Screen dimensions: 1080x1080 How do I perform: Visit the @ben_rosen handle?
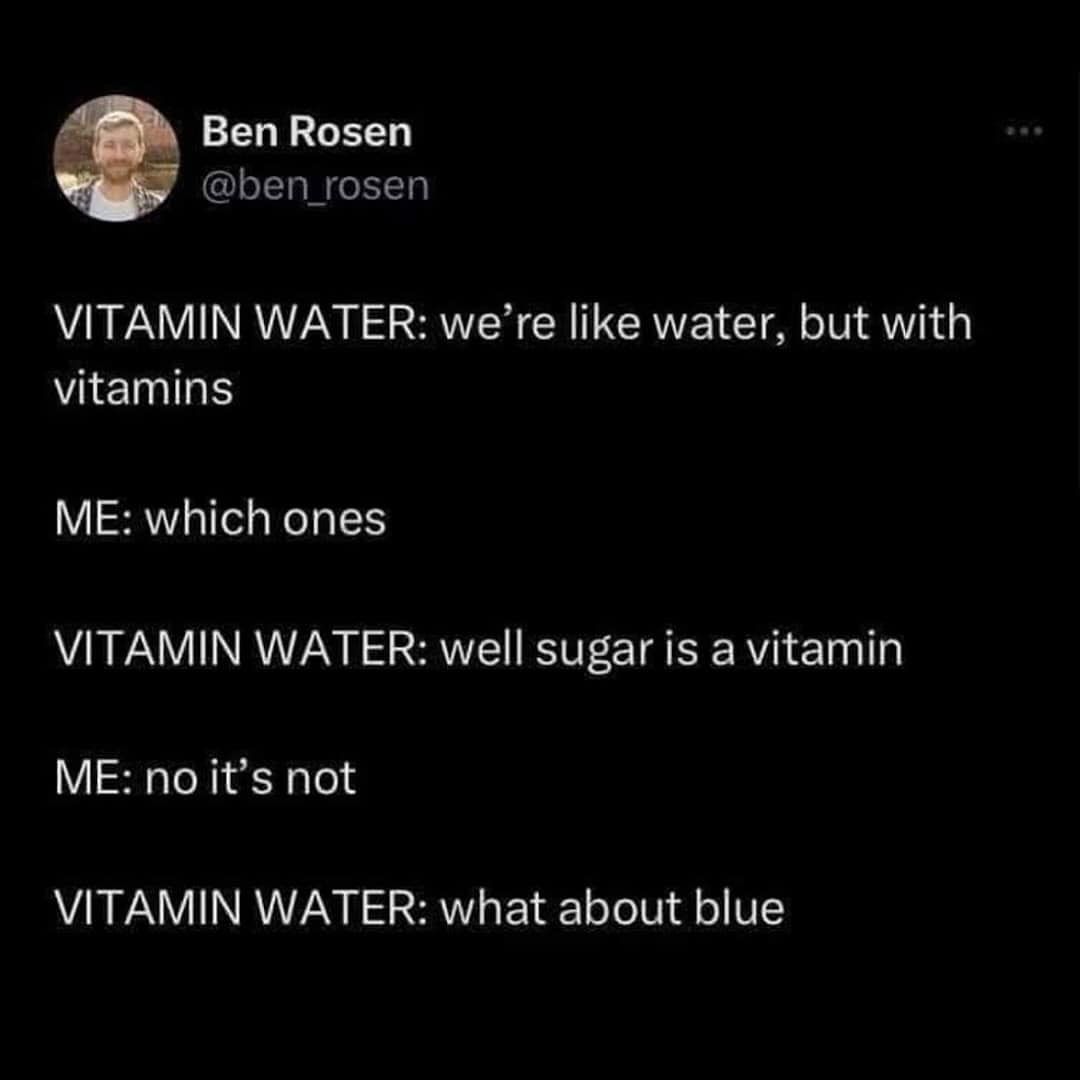[315, 185]
